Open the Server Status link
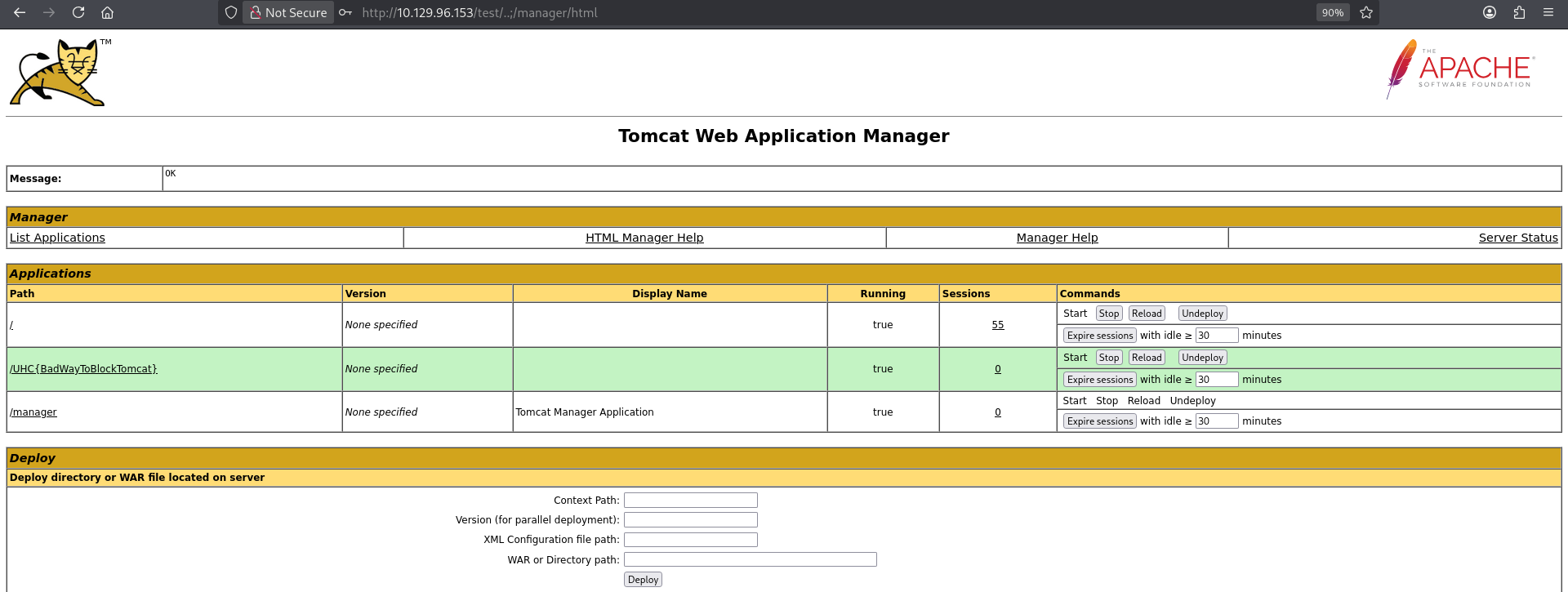Image resolution: width=1568 pixels, height=592 pixels. [x=1518, y=238]
